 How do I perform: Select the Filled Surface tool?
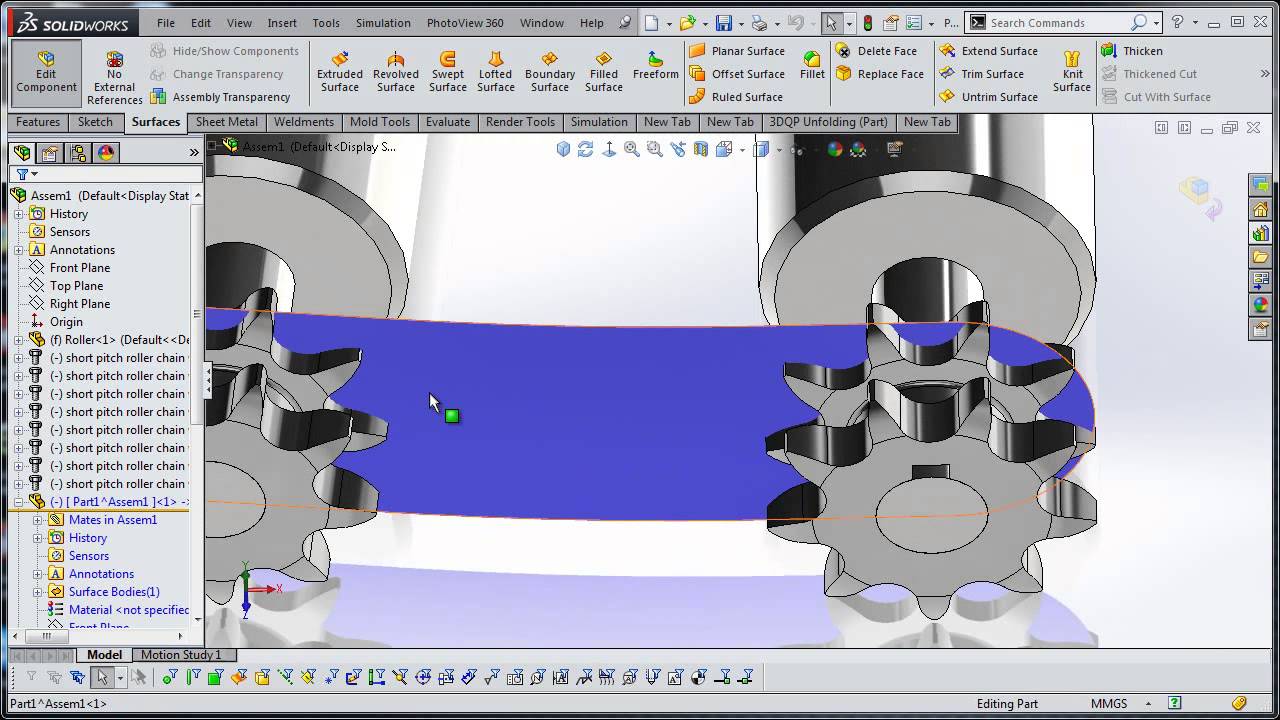(x=604, y=72)
